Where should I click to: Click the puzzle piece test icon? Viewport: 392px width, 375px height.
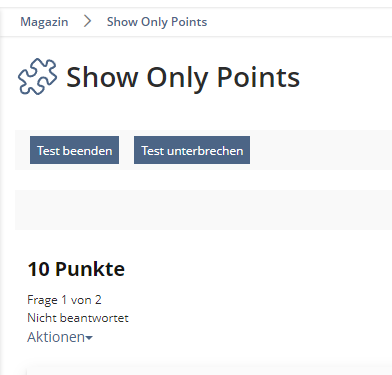pos(37,76)
